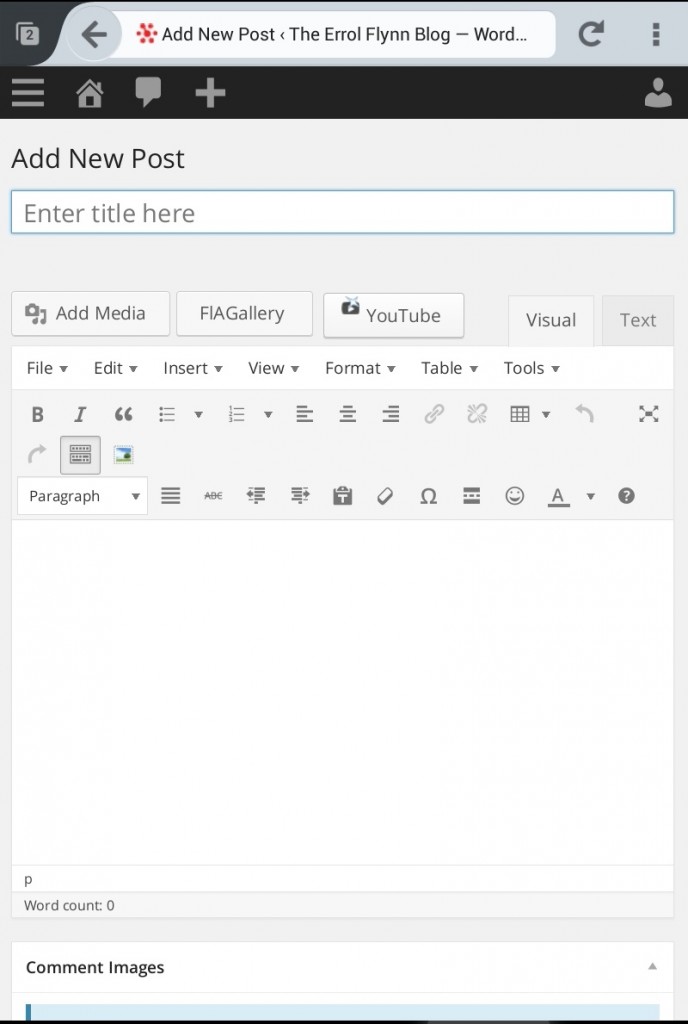Insert a numbered list
This screenshot has height=1024, width=688.
[236, 414]
